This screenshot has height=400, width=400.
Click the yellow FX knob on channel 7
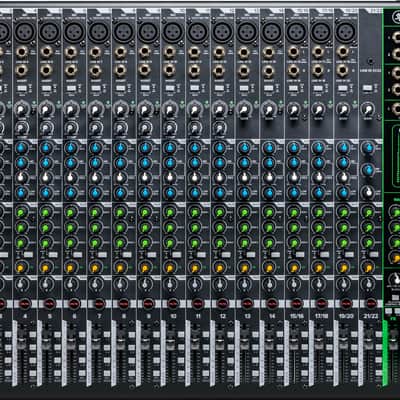pyautogui.click(x=95, y=268)
